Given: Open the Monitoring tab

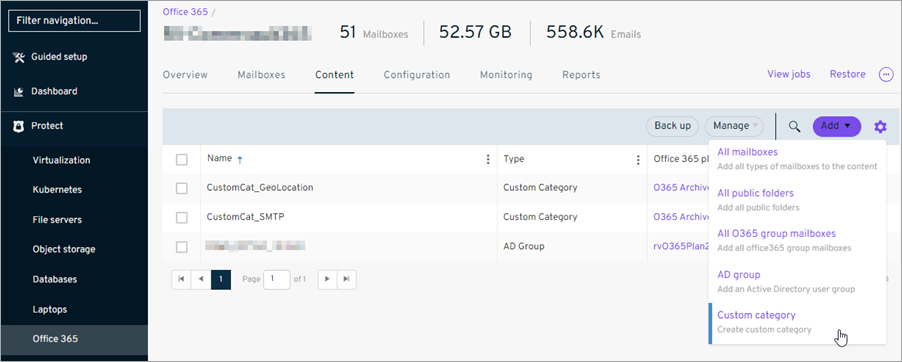Looking at the screenshot, I should [506, 75].
